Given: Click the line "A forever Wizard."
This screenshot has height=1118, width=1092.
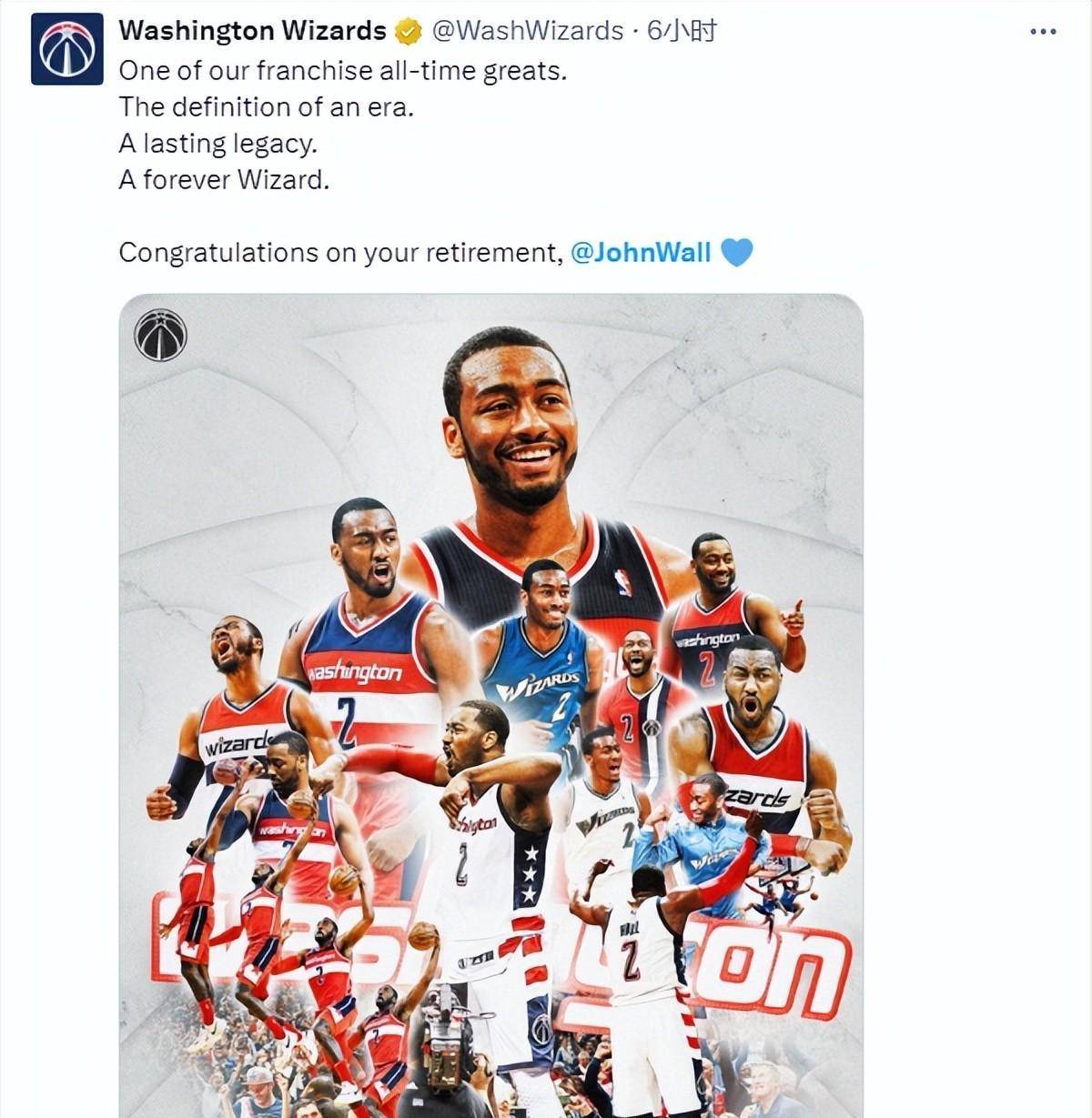Looking at the screenshot, I should pos(224,179).
